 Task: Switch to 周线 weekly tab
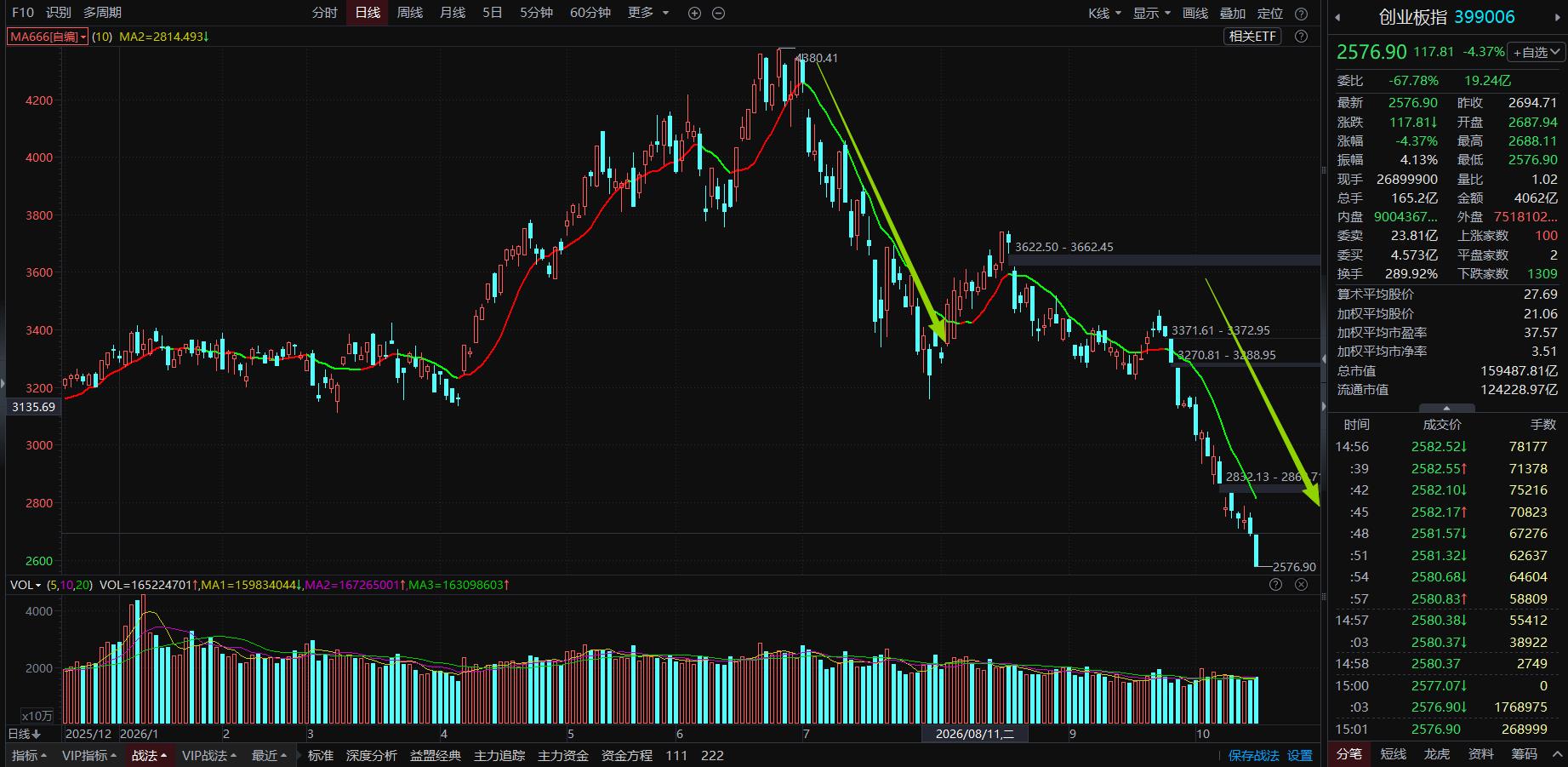click(410, 13)
